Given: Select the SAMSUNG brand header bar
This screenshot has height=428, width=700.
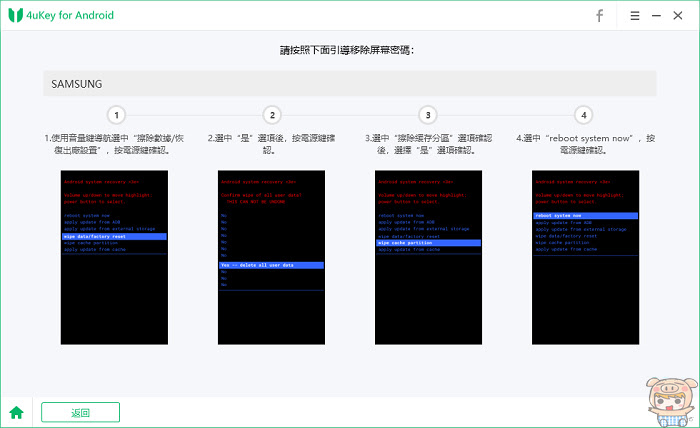Looking at the screenshot, I should tap(350, 83).
